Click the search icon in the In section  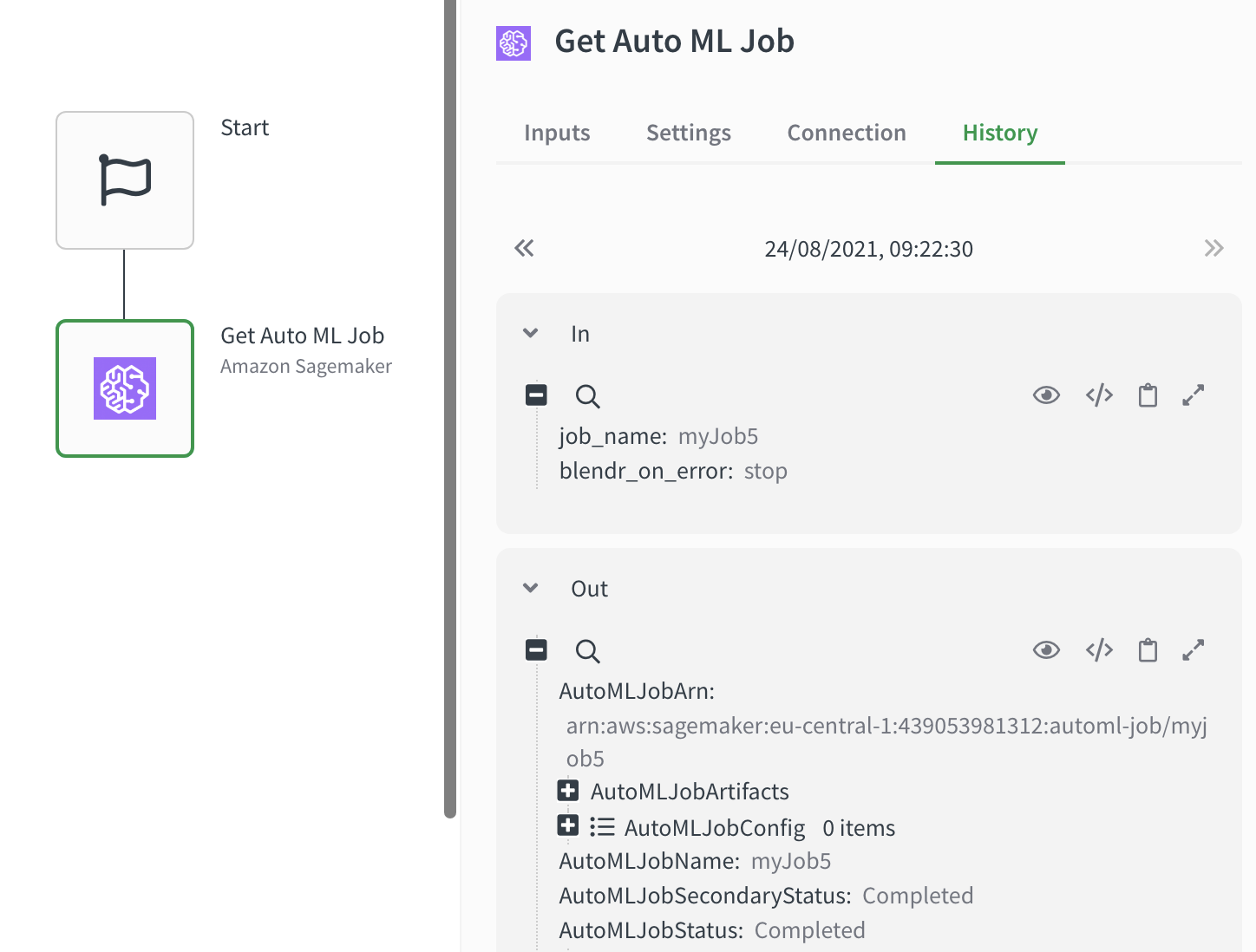(x=587, y=396)
